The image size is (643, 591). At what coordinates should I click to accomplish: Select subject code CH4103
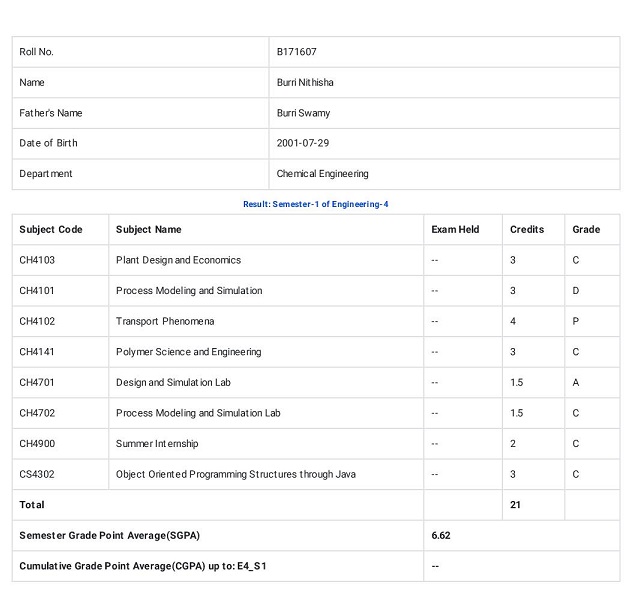coord(37,260)
